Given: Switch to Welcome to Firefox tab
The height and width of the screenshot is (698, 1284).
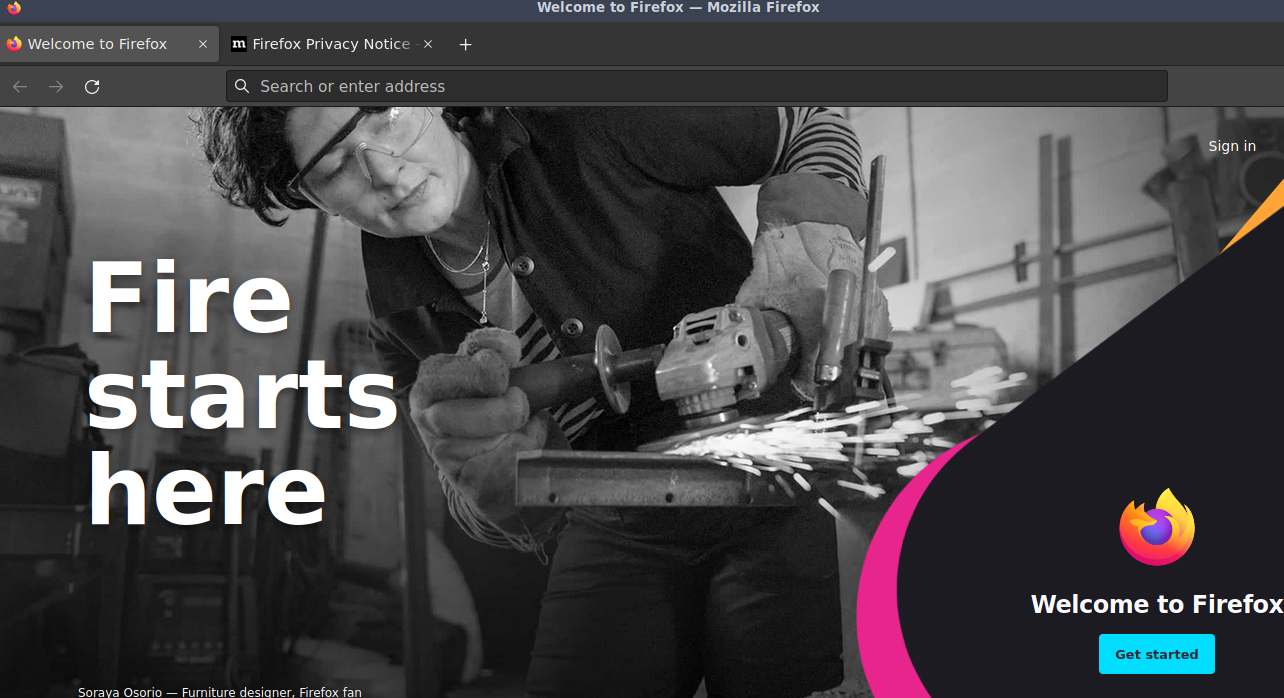Looking at the screenshot, I should click(x=110, y=44).
